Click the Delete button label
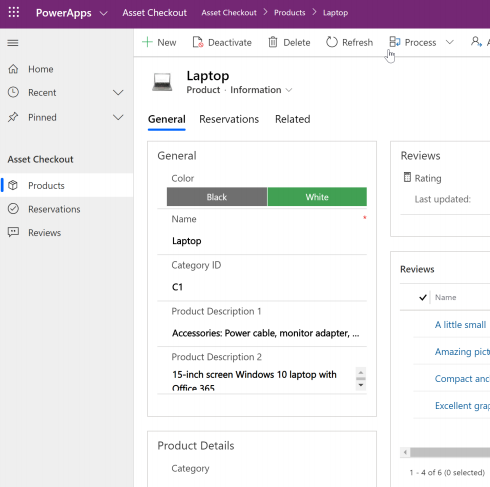The image size is (490, 487). (x=297, y=43)
